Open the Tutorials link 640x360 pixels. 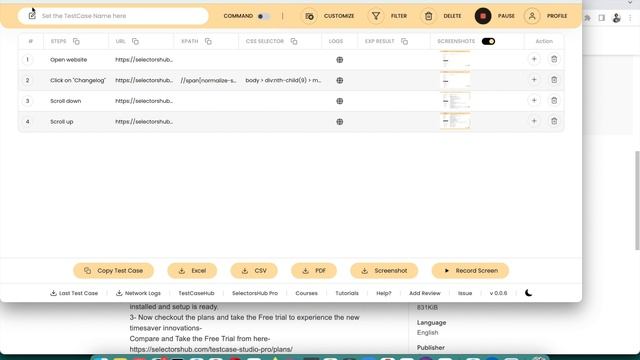[347, 293]
